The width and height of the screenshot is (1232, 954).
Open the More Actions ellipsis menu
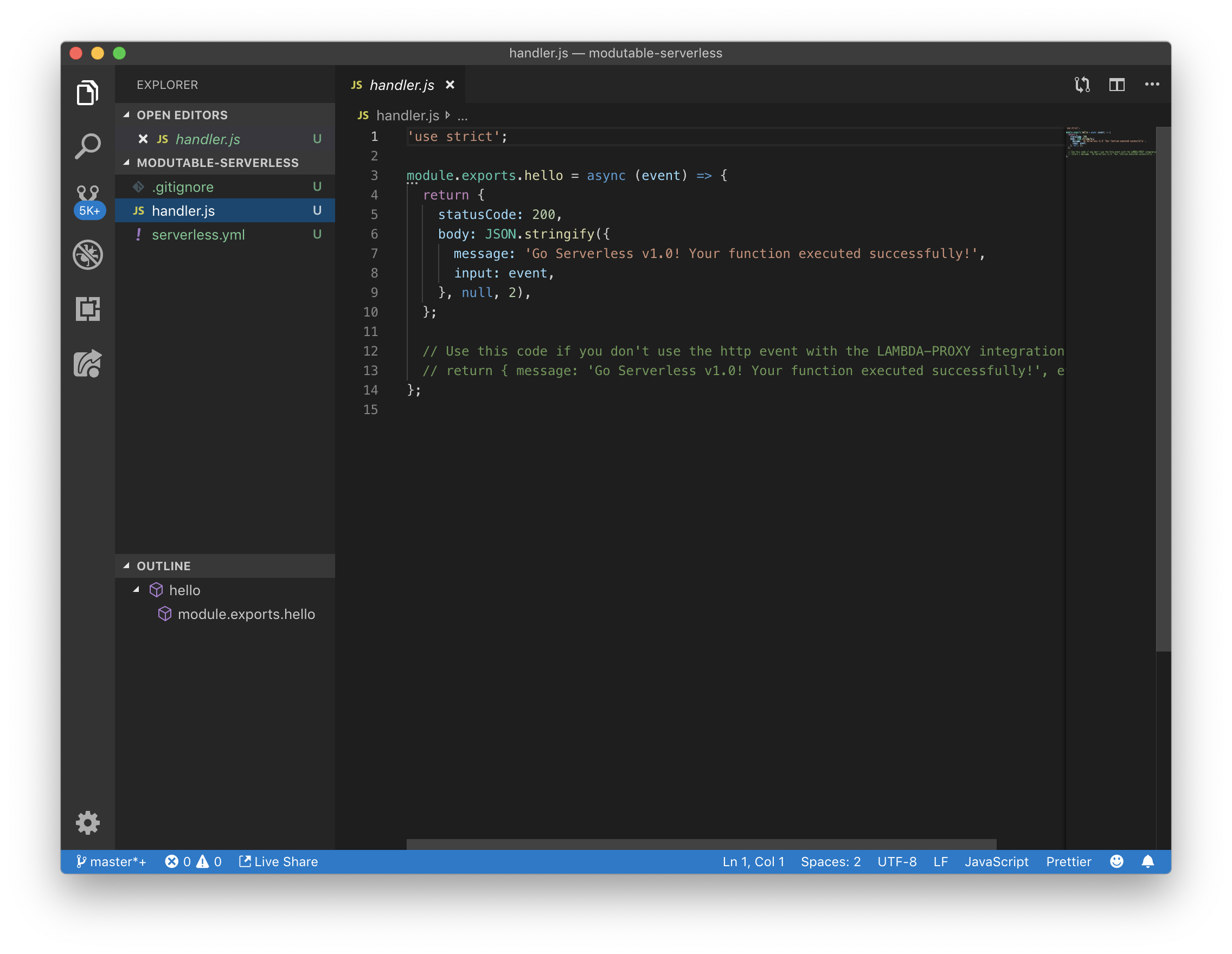click(1152, 85)
